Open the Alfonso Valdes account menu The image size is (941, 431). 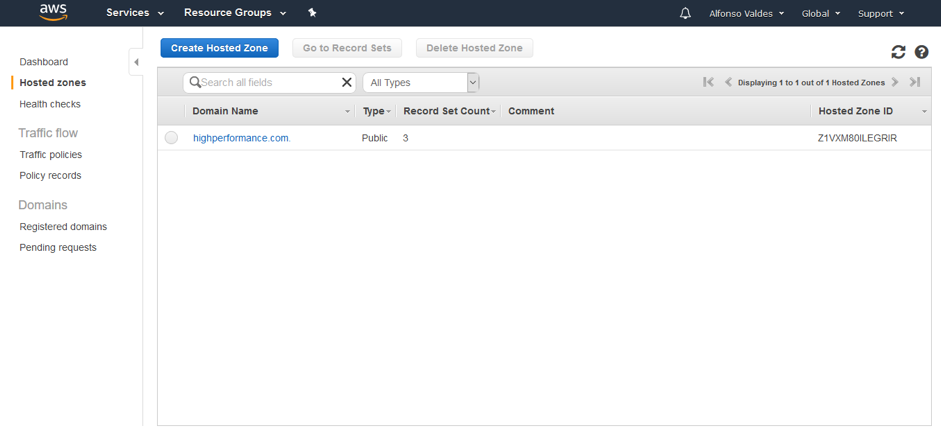[746, 13]
